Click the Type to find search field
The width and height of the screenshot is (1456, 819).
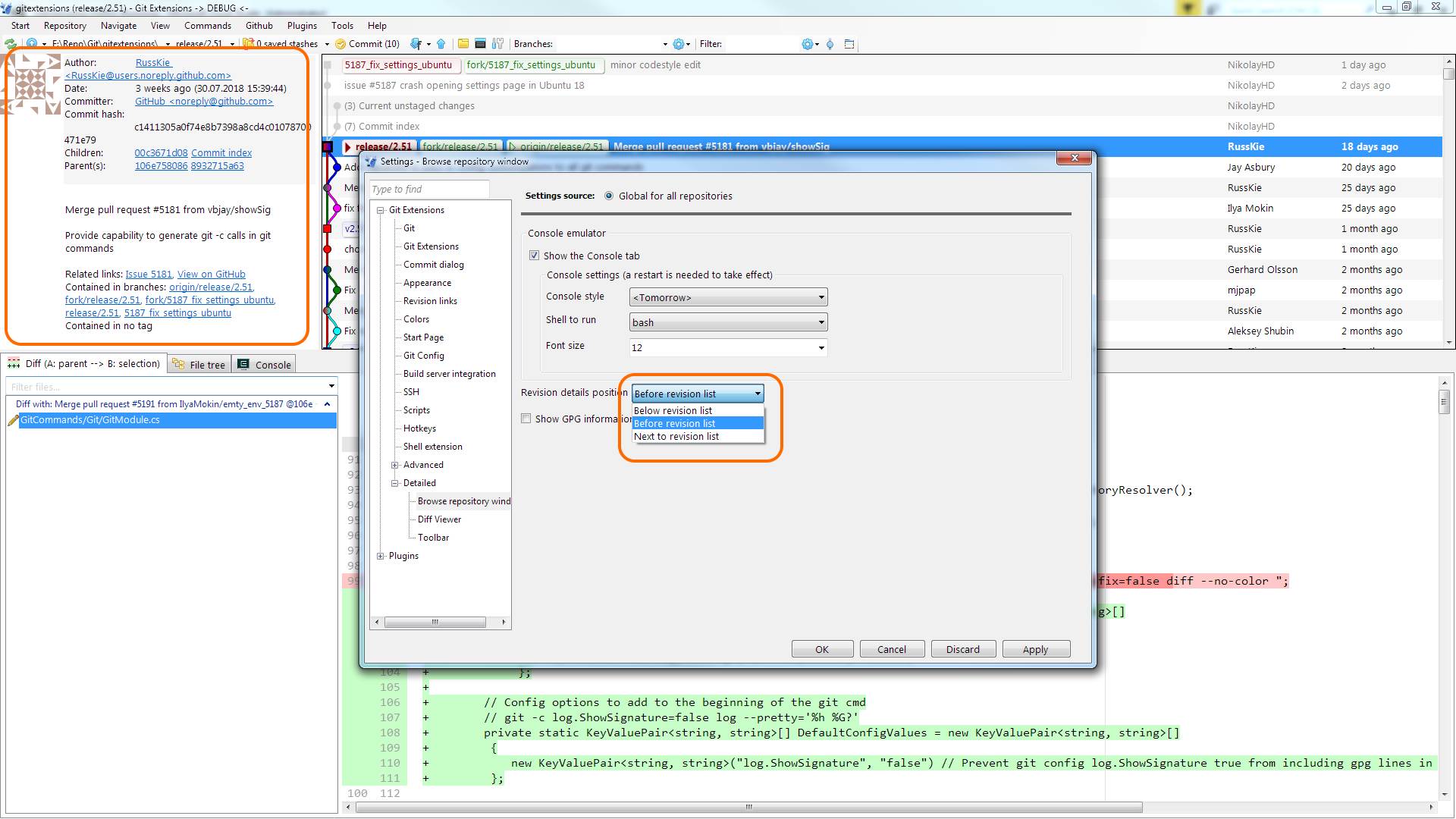pyautogui.click(x=429, y=189)
